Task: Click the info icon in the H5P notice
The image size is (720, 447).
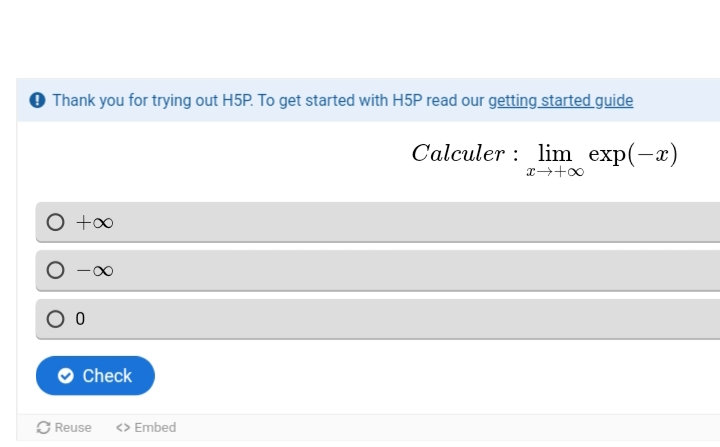Action: click(38, 100)
